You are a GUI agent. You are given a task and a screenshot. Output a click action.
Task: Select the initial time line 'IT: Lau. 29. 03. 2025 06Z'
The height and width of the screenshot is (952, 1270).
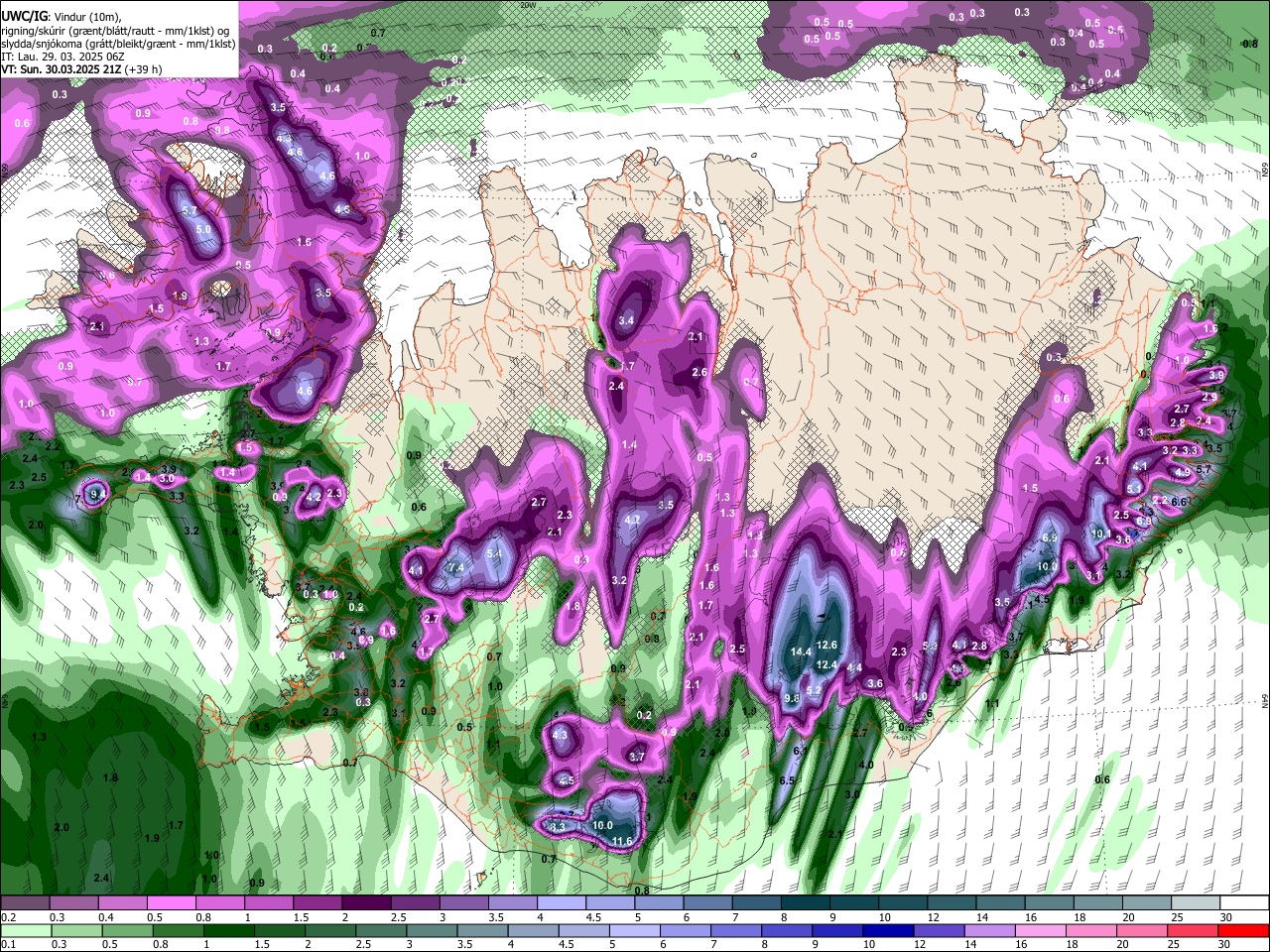(x=65, y=57)
